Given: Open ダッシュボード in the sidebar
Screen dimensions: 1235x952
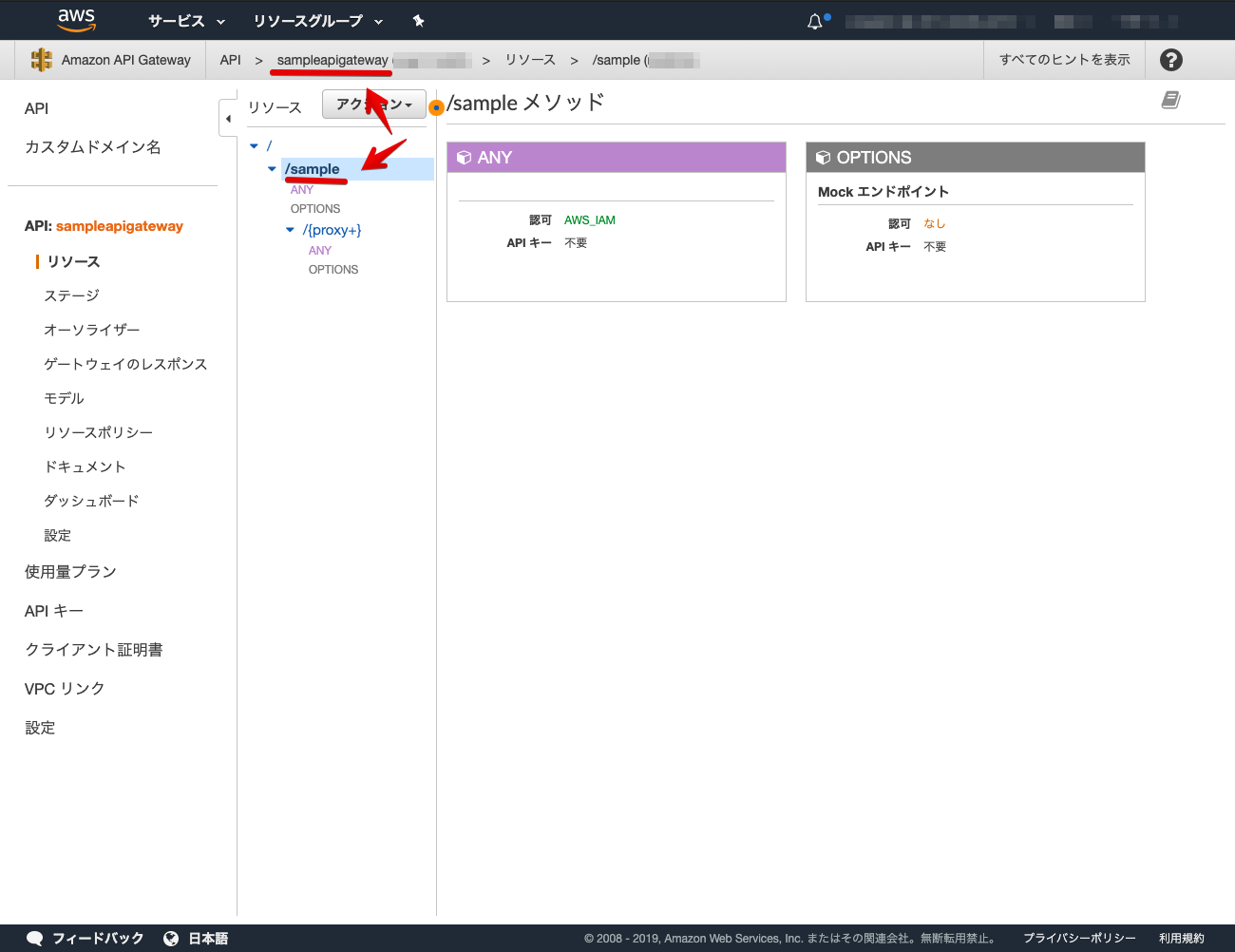Looking at the screenshot, I should pyautogui.click(x=91, y=501).
